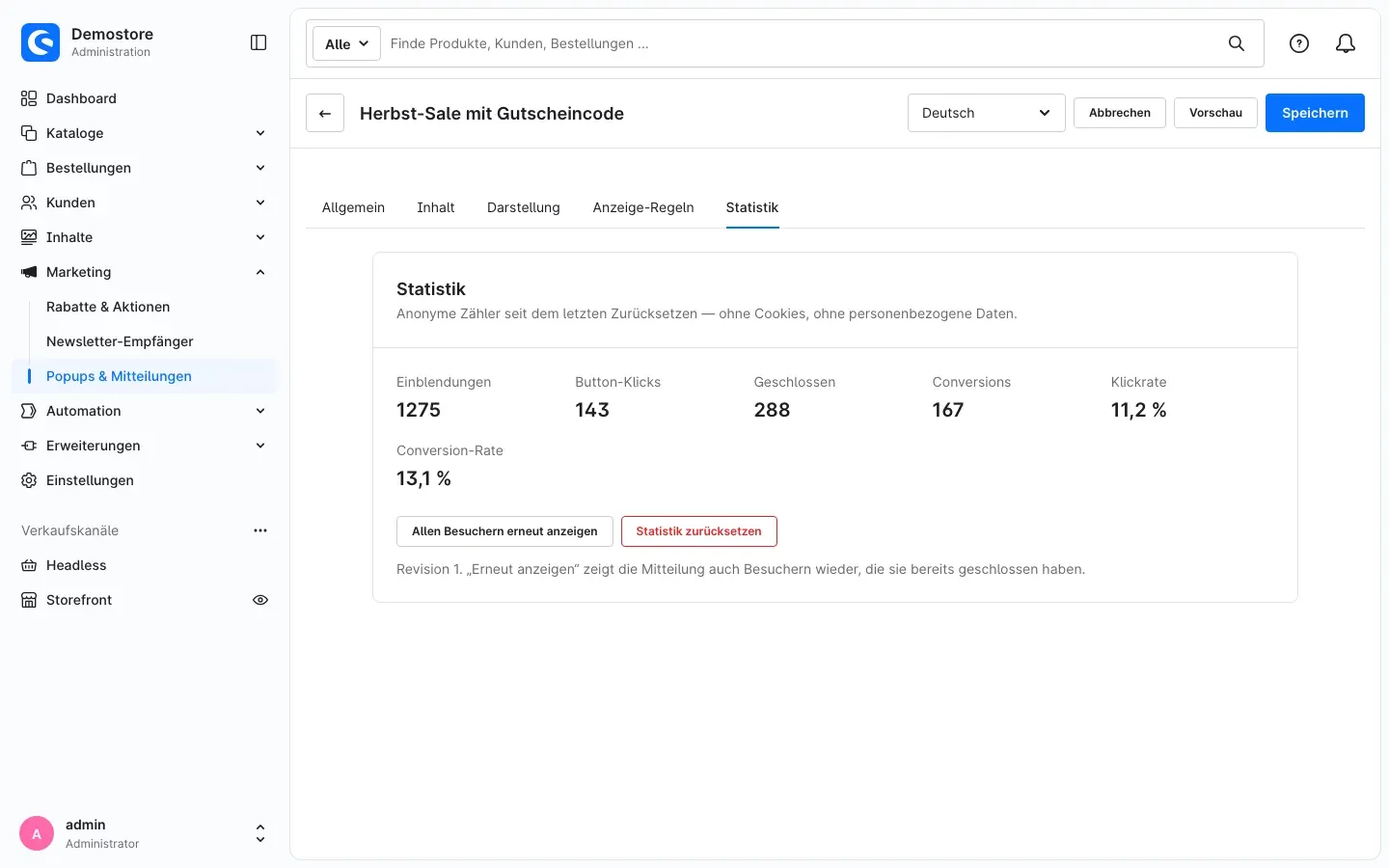Expand the Bestellungen menu chevron
The image size is (1389, 868).
pos(260,168)
